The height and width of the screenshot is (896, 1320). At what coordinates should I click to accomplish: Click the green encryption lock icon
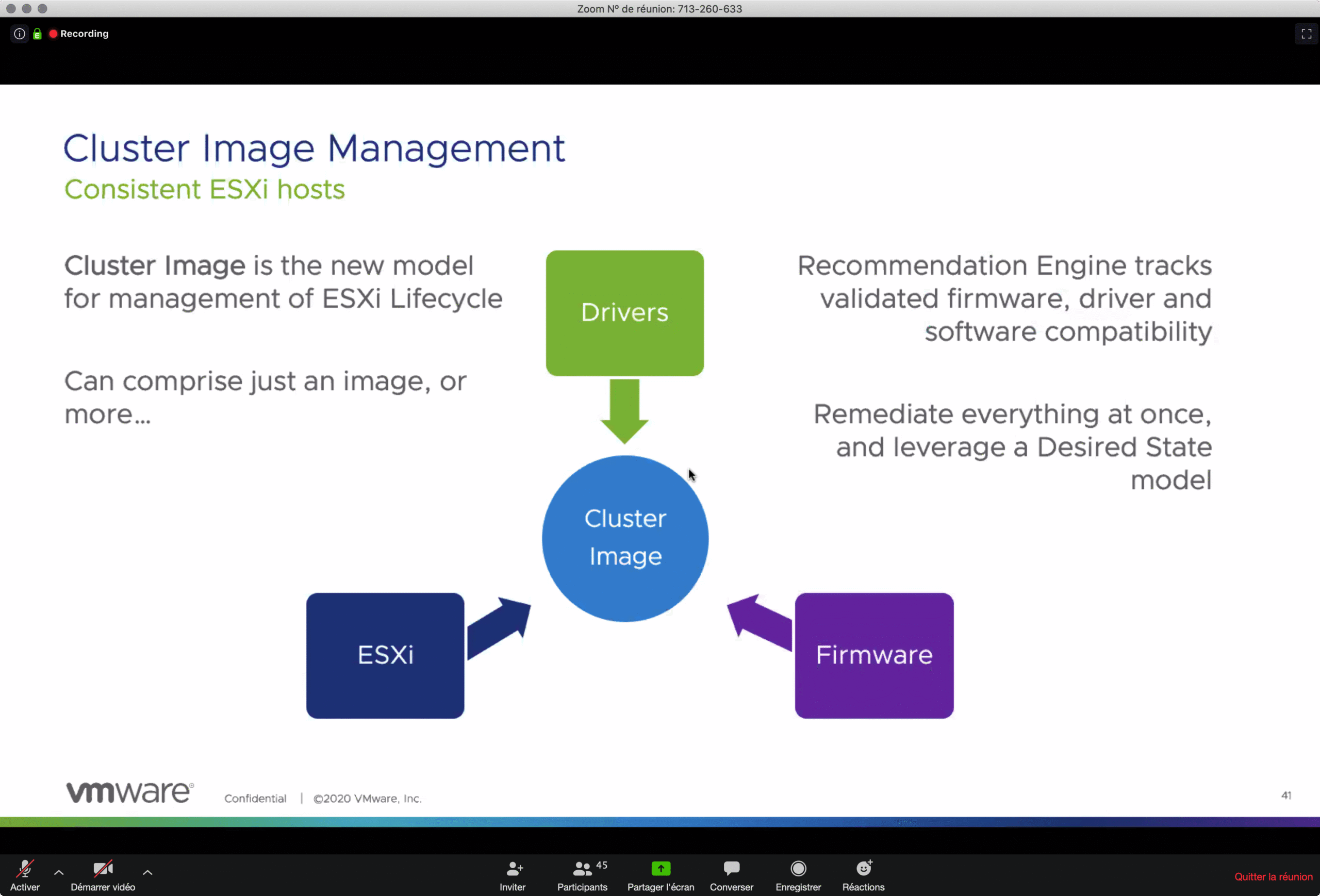pyautogui.click(x=38, y=34)
